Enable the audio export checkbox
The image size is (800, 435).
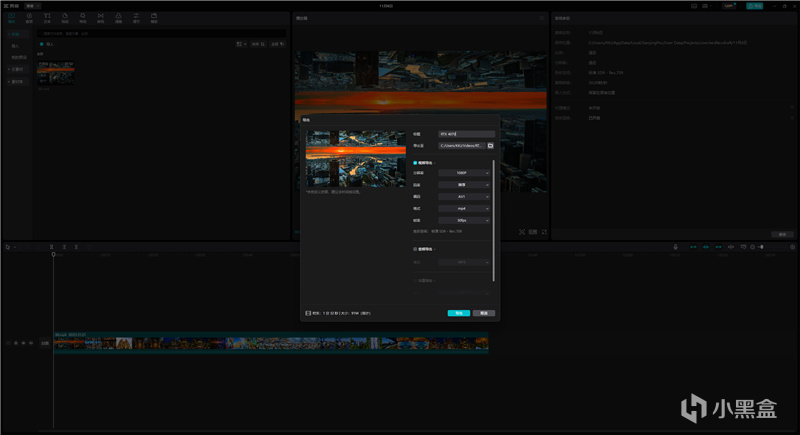click(x=416, y=249)
